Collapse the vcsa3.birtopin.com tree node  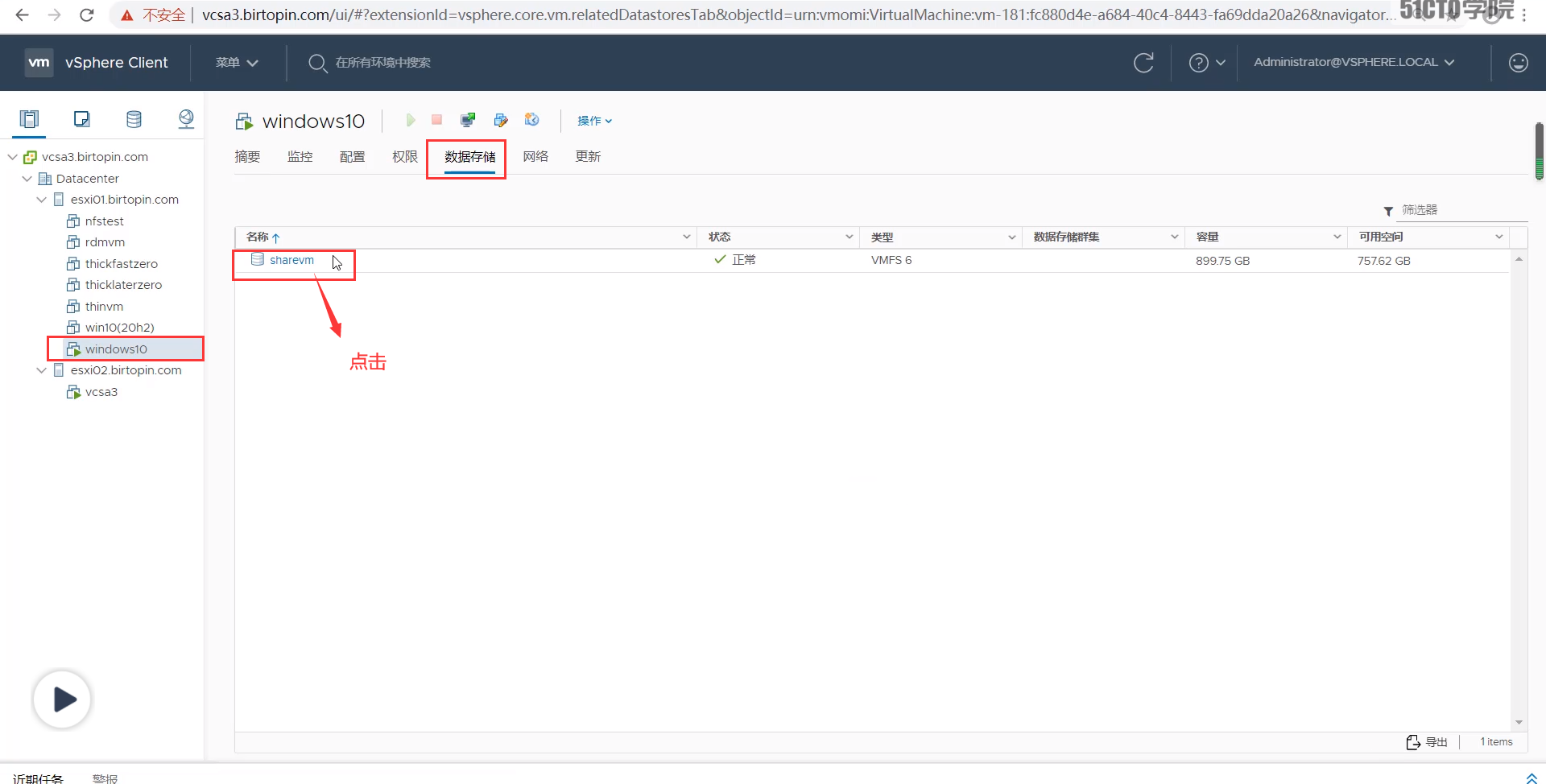(x=13, y=157)
